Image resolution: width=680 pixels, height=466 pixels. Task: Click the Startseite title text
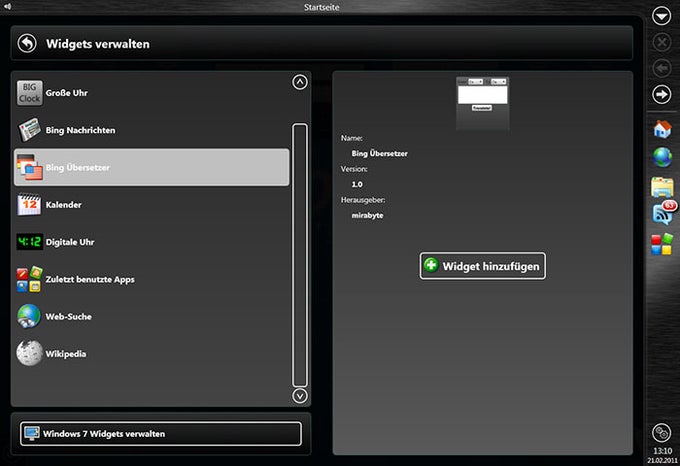coord(321,7)
